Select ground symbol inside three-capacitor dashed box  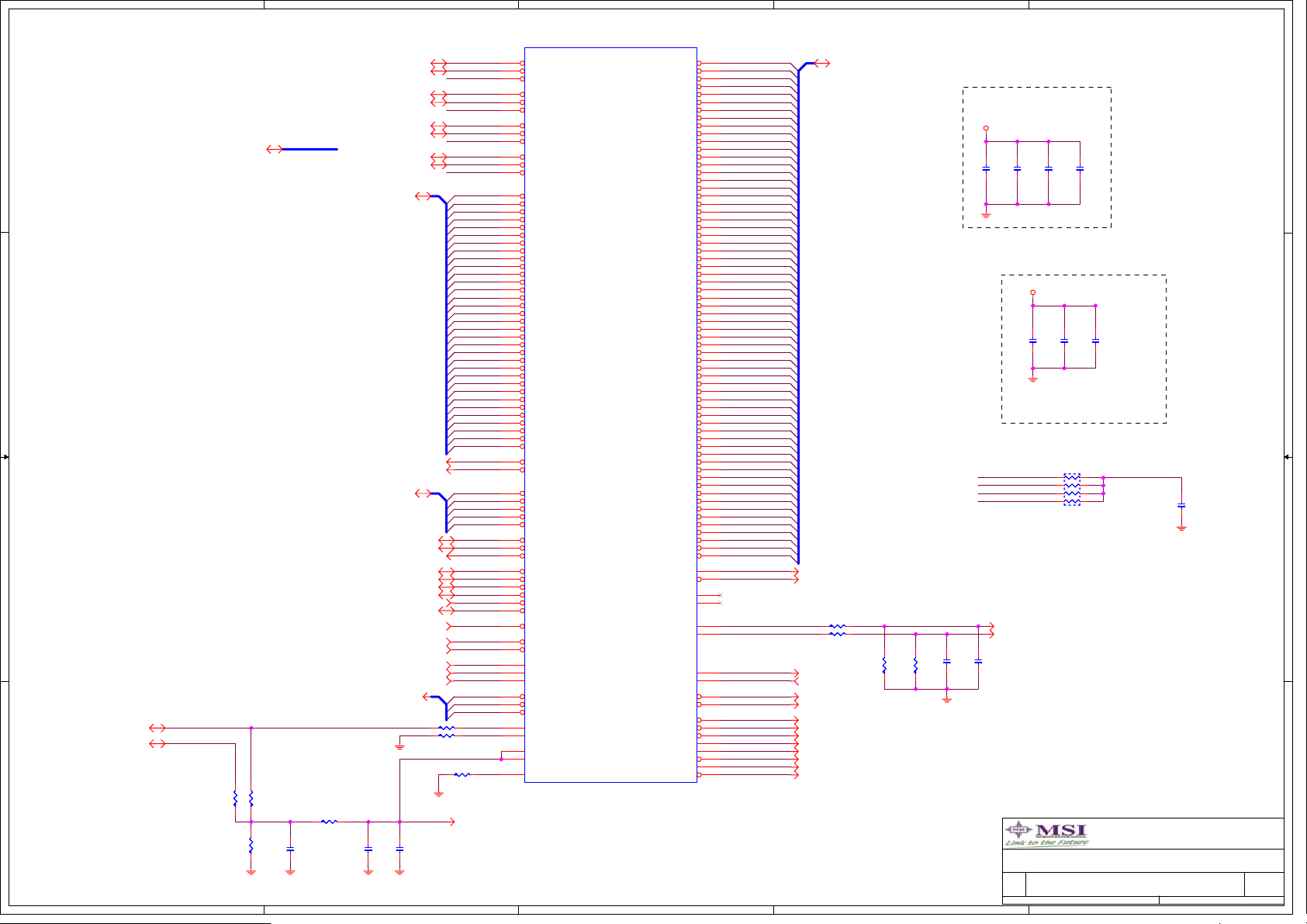tap(1032, 378)
